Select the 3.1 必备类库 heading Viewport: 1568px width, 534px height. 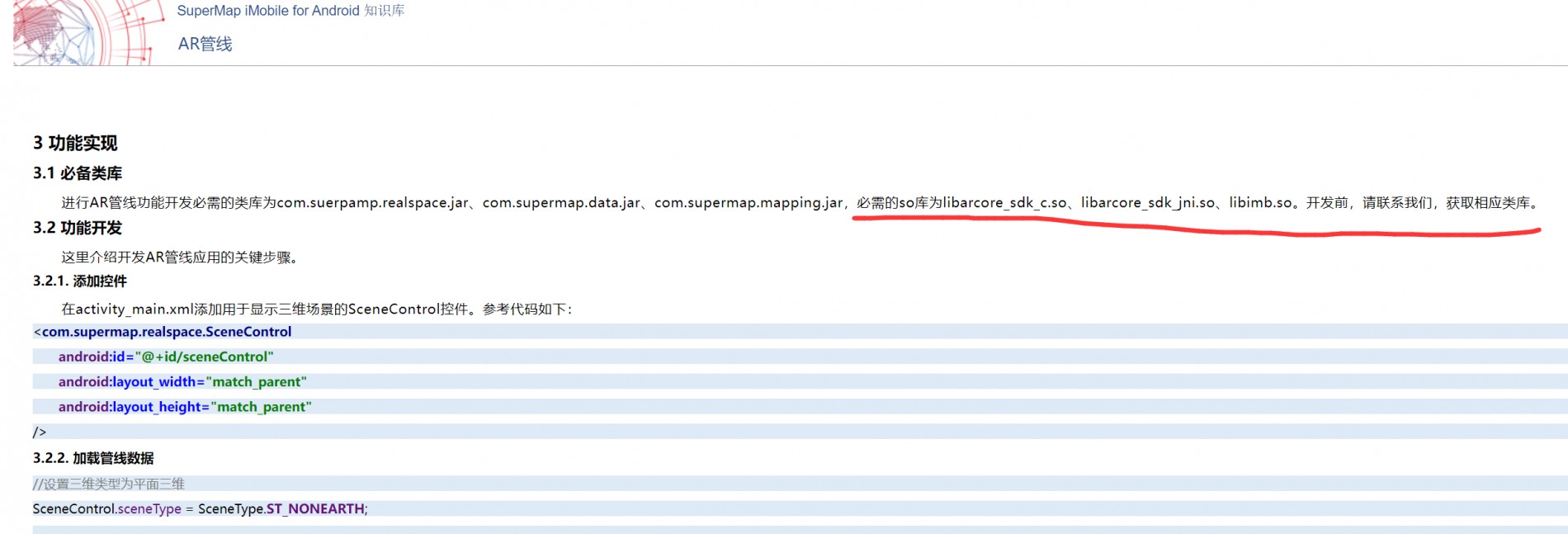point(78,173)
